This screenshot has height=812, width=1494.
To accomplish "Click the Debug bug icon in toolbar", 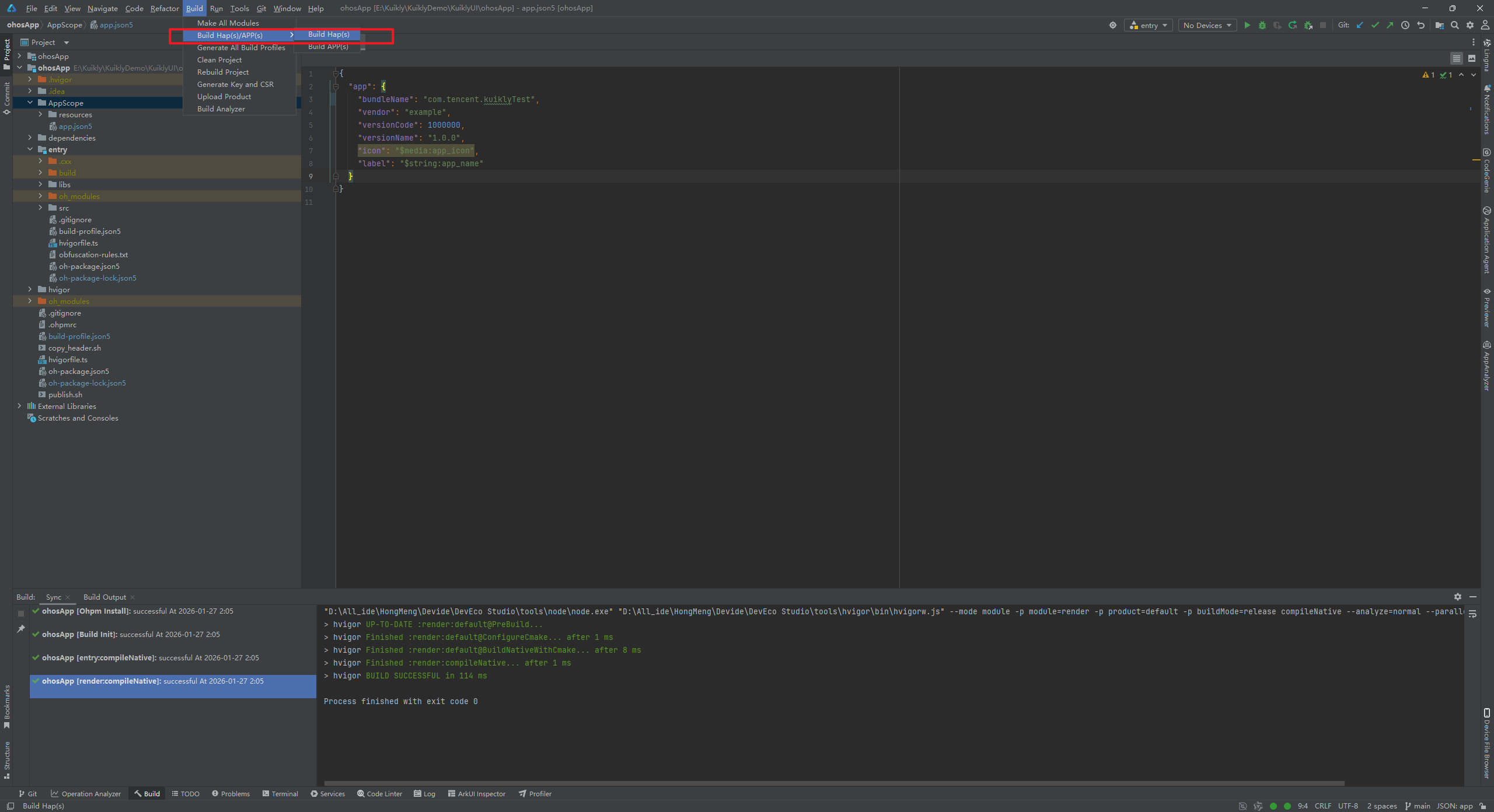I will pos(1262,25).
